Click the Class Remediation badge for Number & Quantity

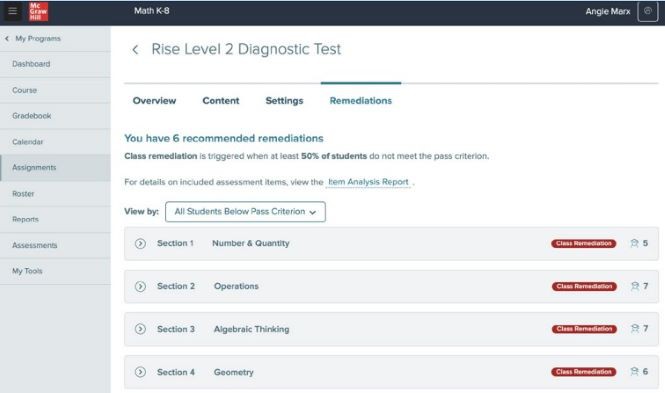click(584, 243)
